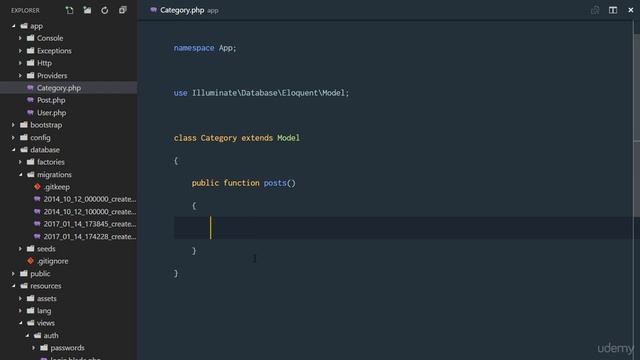Click the 'Model' parent class name after extends

(x=288, y=138)
